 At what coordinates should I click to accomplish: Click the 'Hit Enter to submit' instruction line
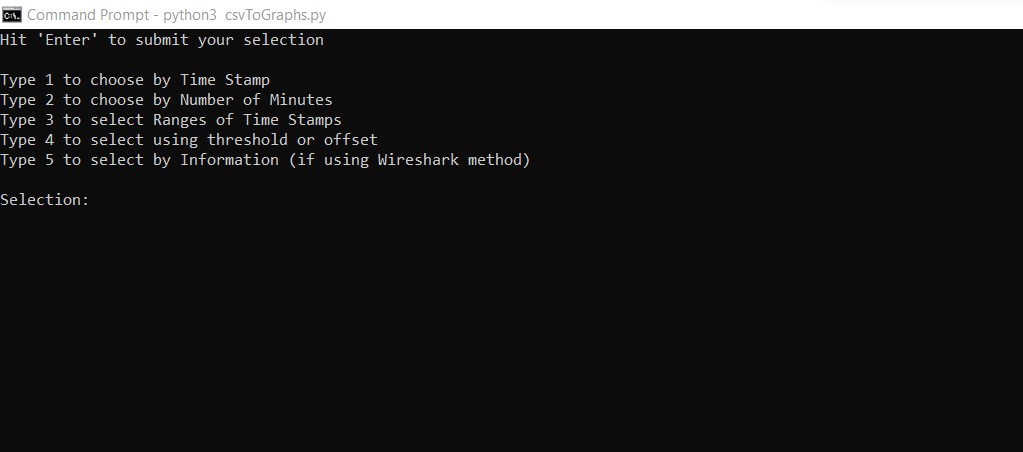pos(162,40)
